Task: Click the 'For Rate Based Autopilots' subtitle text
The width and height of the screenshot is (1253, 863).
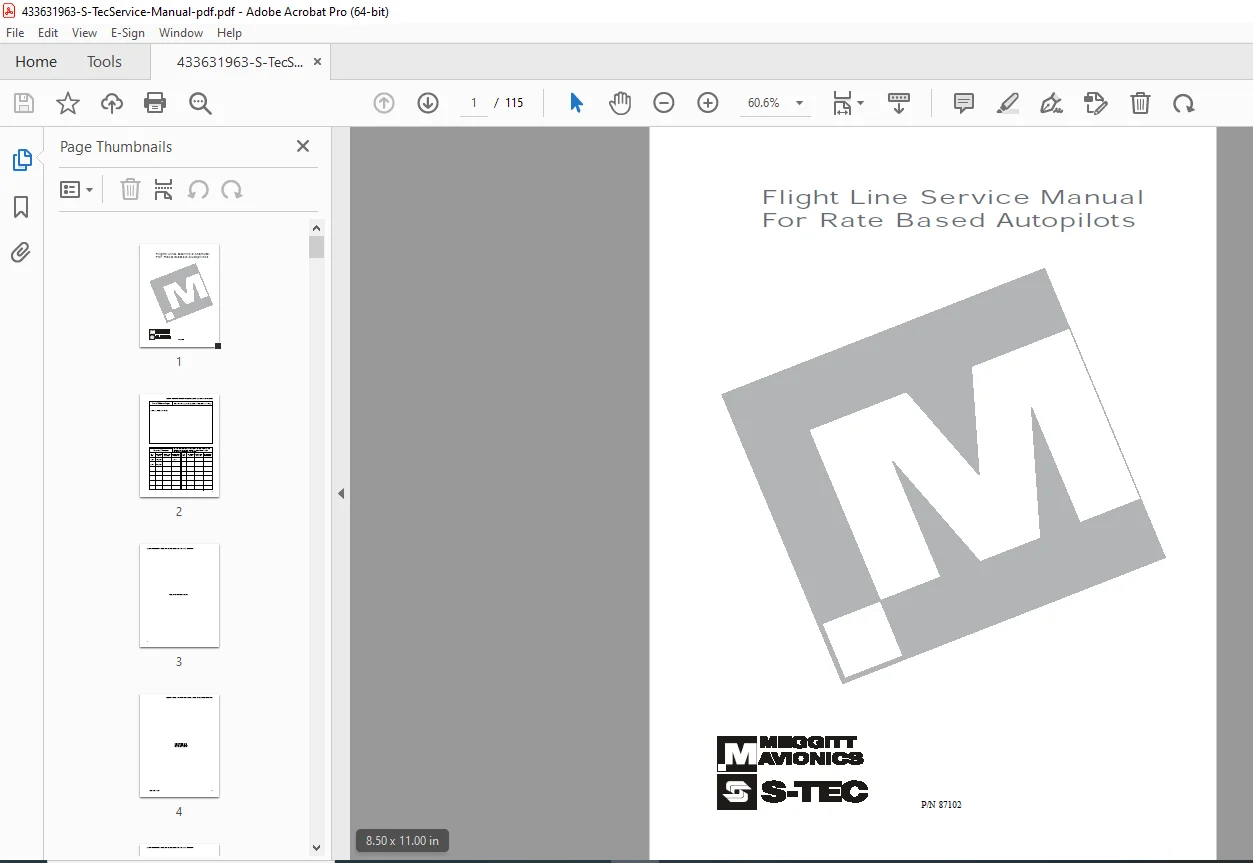Action: coord(949,220)
